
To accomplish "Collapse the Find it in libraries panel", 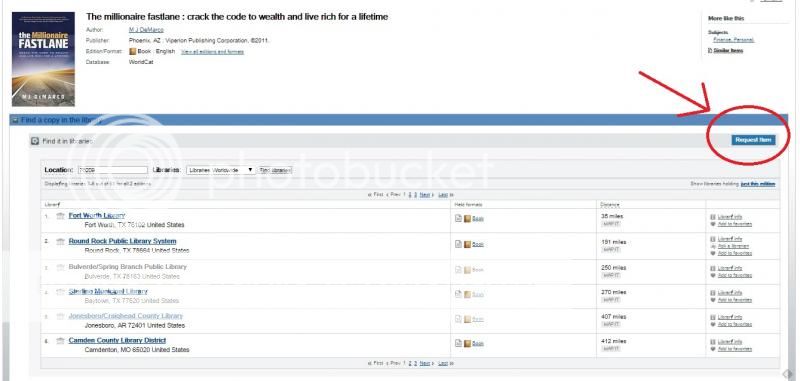I will click(35, 141).
